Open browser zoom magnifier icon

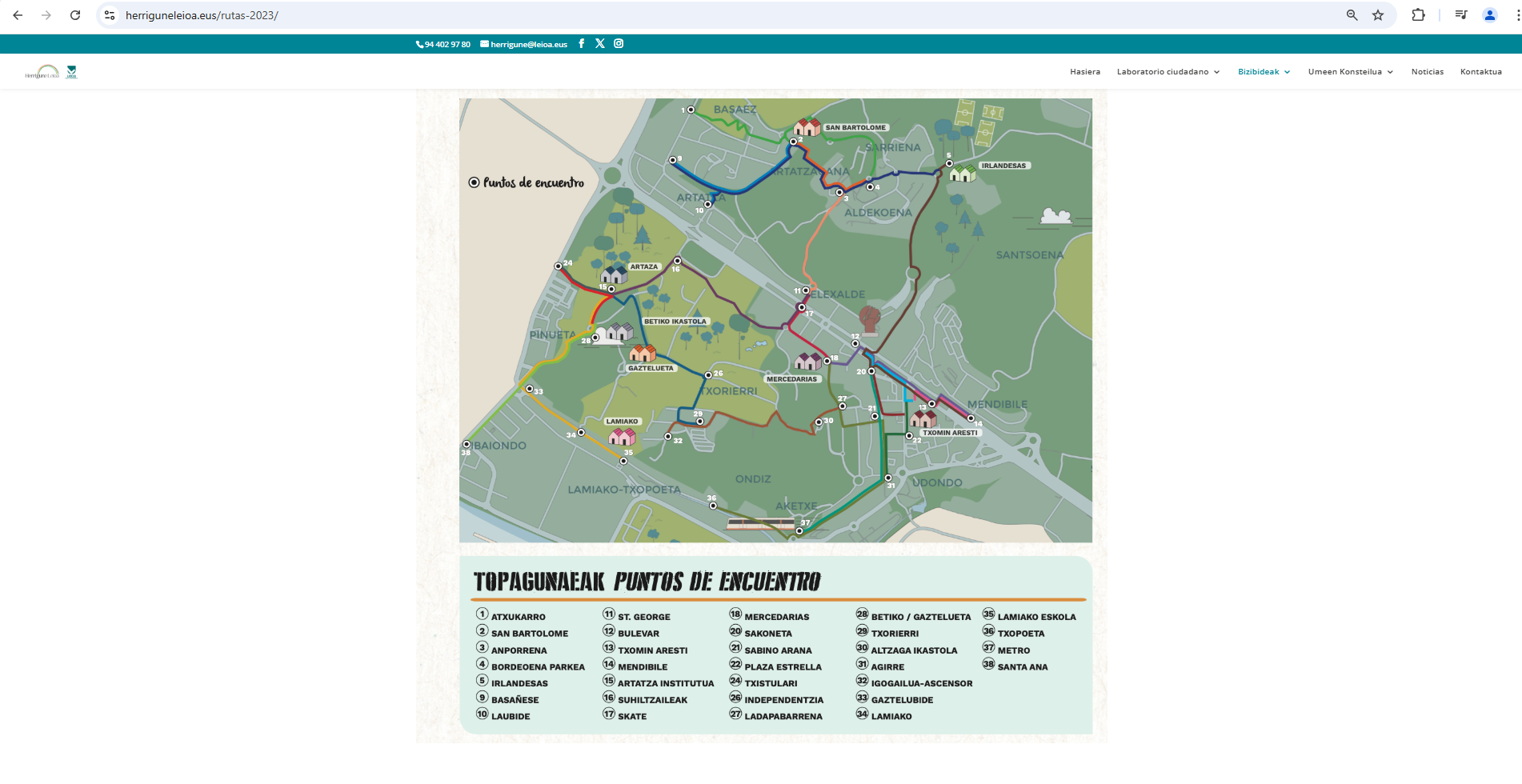pos(1352,15)
